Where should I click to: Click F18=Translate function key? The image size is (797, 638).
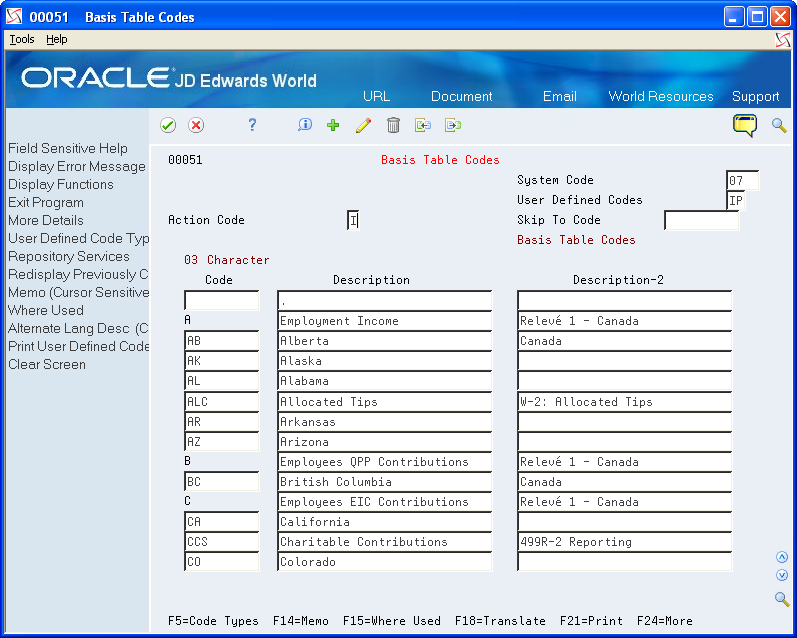pos(500,621)
